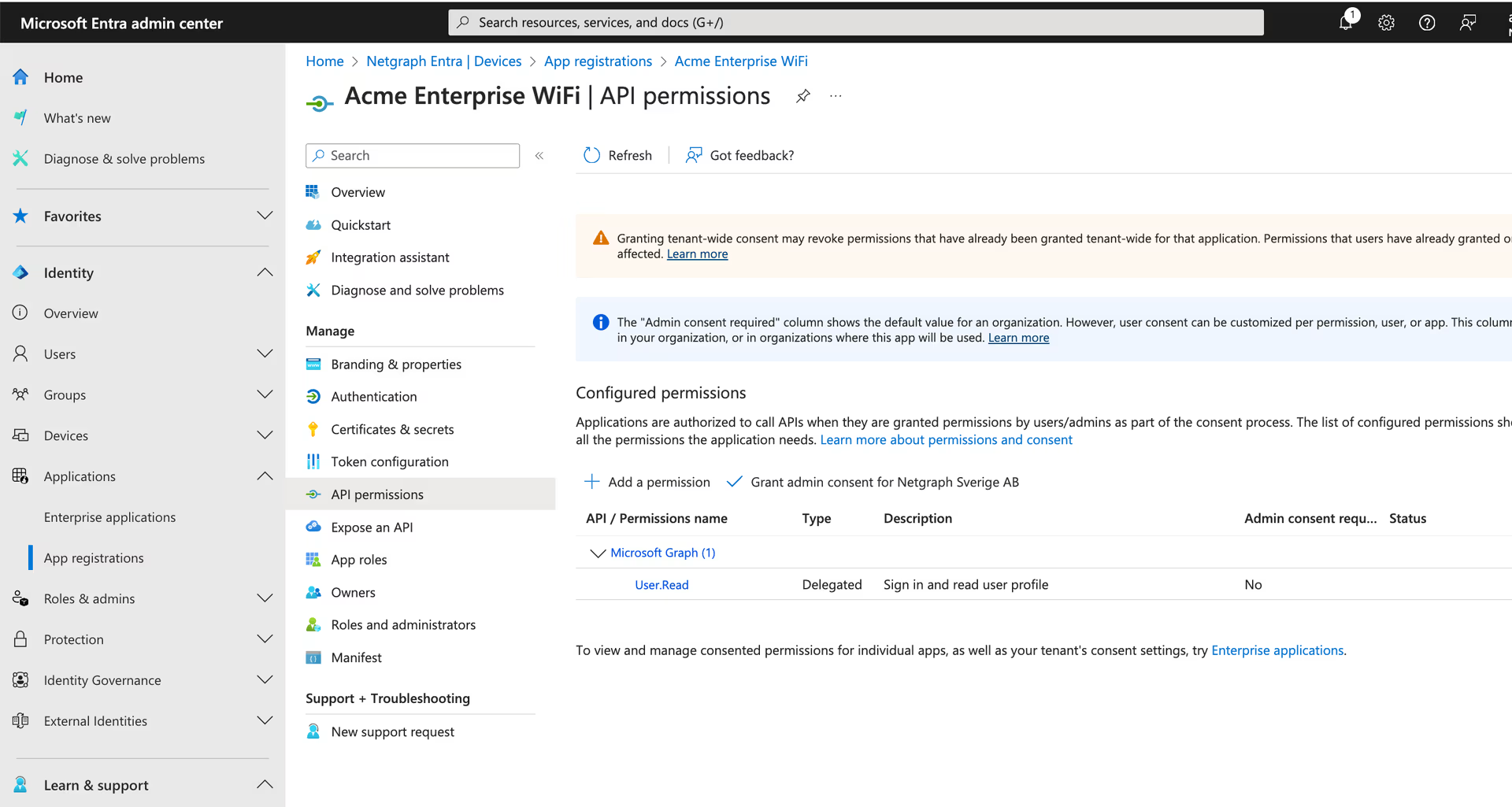Collapse the Applications menu chevron

[x=265, y=476]
